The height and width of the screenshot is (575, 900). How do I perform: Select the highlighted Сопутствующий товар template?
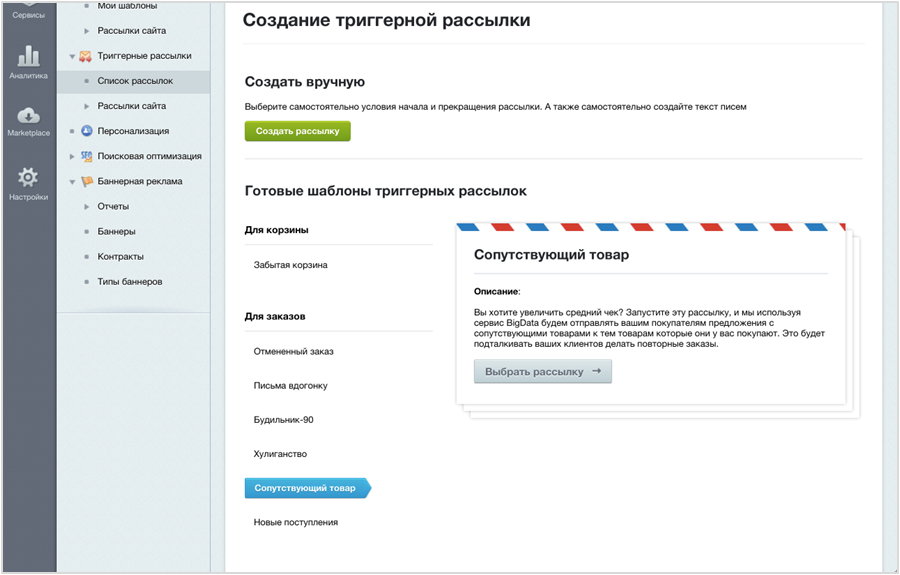tap(308, 488)
